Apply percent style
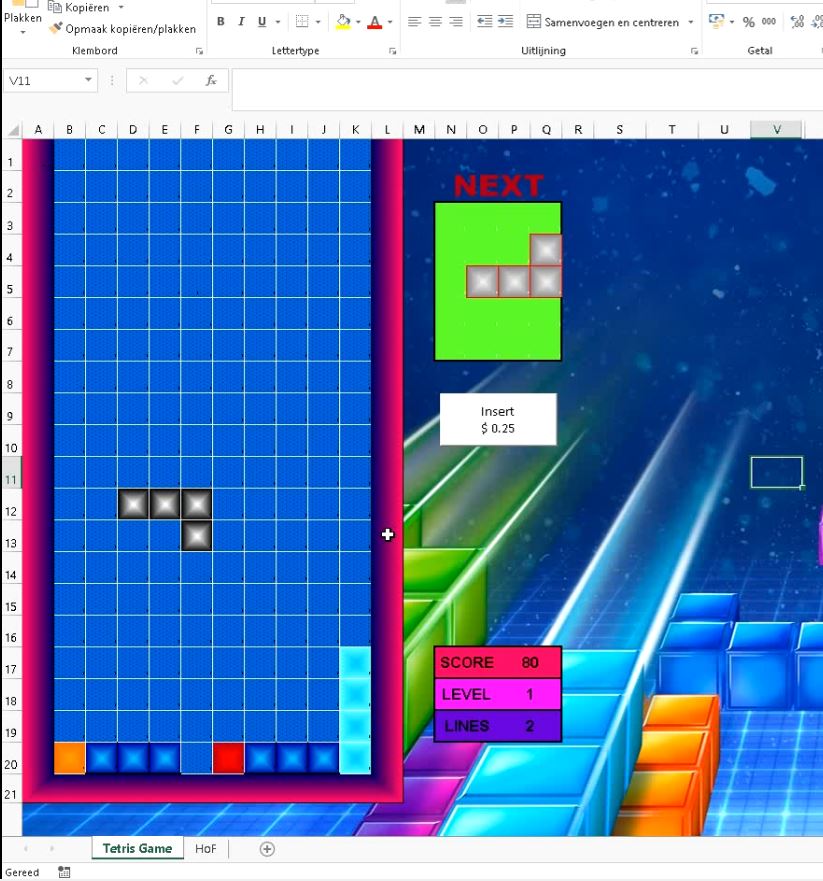Image resolution: width=823 pixels, height=881 pixels. pos(748,22)
